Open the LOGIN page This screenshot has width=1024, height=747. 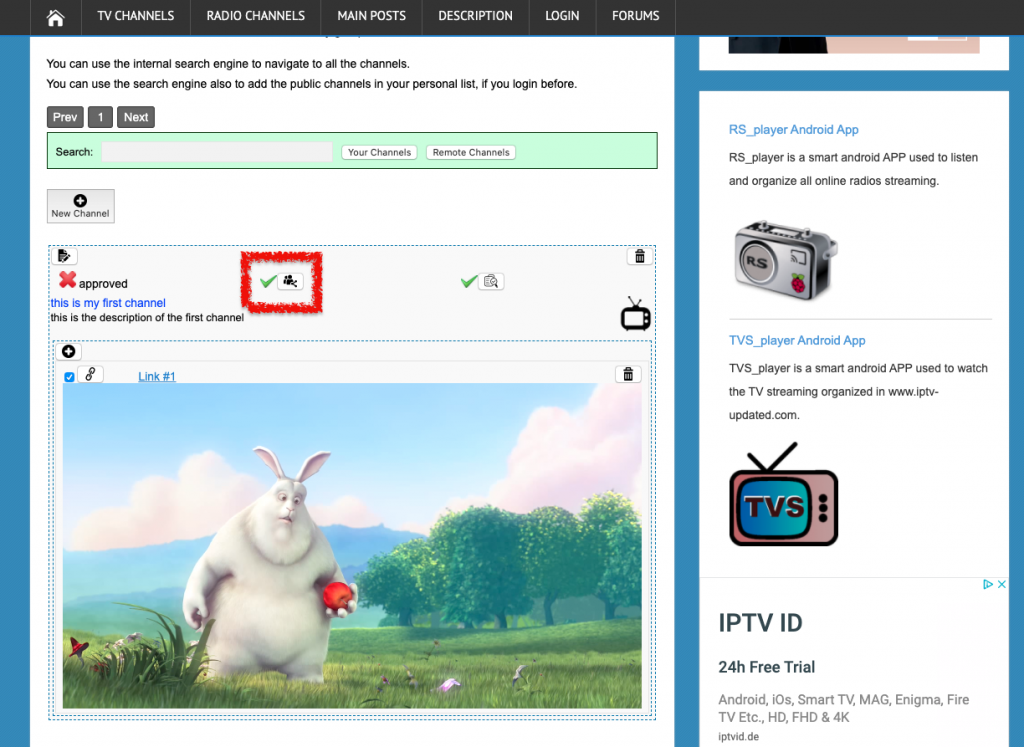[x=562, y=16]
